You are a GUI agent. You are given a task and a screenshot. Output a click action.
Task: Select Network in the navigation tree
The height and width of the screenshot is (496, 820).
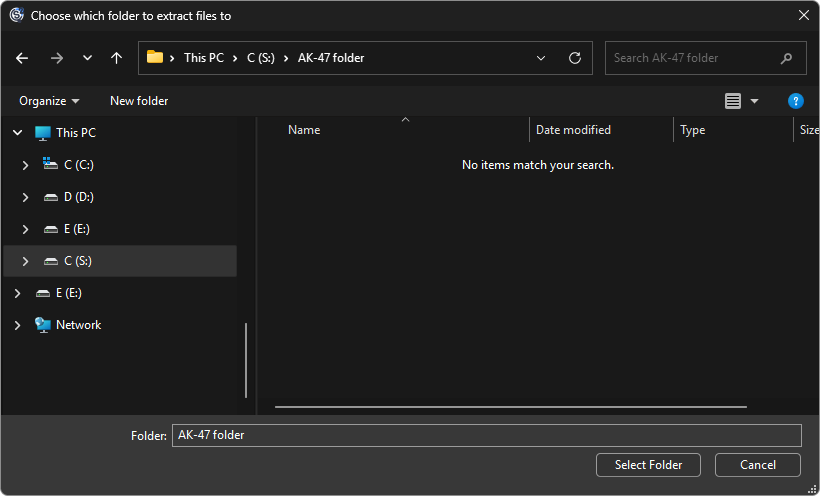coord(78,325)
